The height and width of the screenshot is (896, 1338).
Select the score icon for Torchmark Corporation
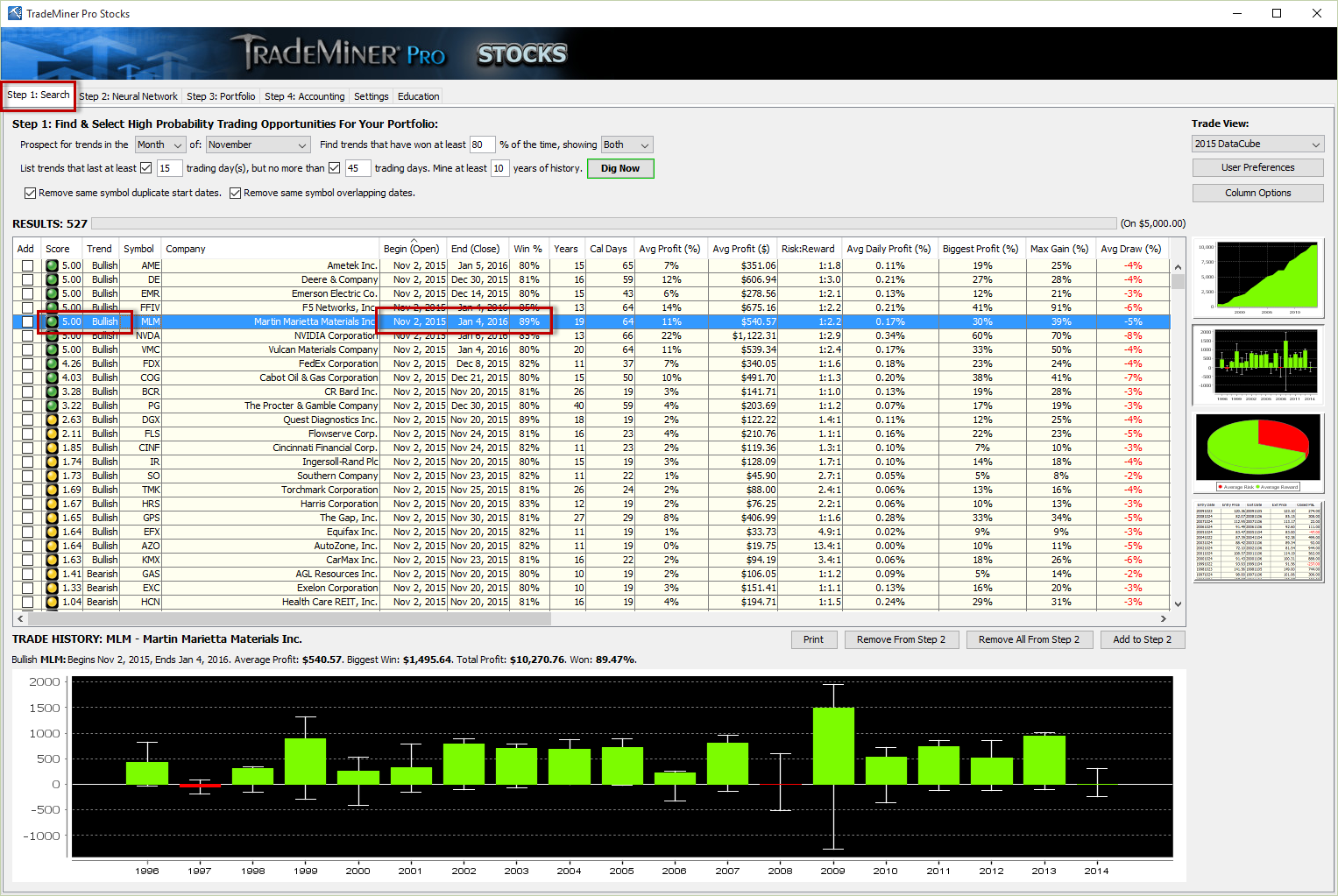click(52, 490)
